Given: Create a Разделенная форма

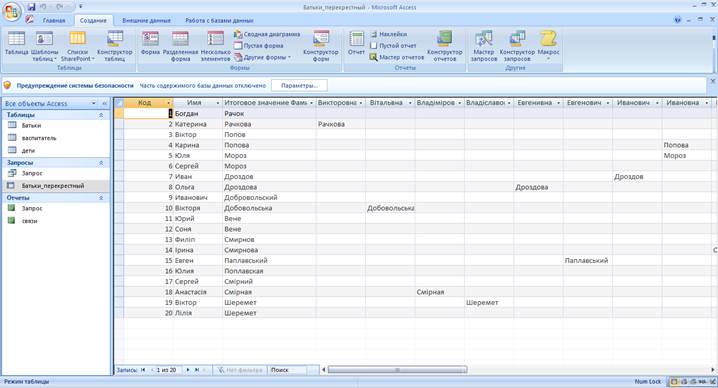Looking at the screenshot, I should tap(180, 46).
